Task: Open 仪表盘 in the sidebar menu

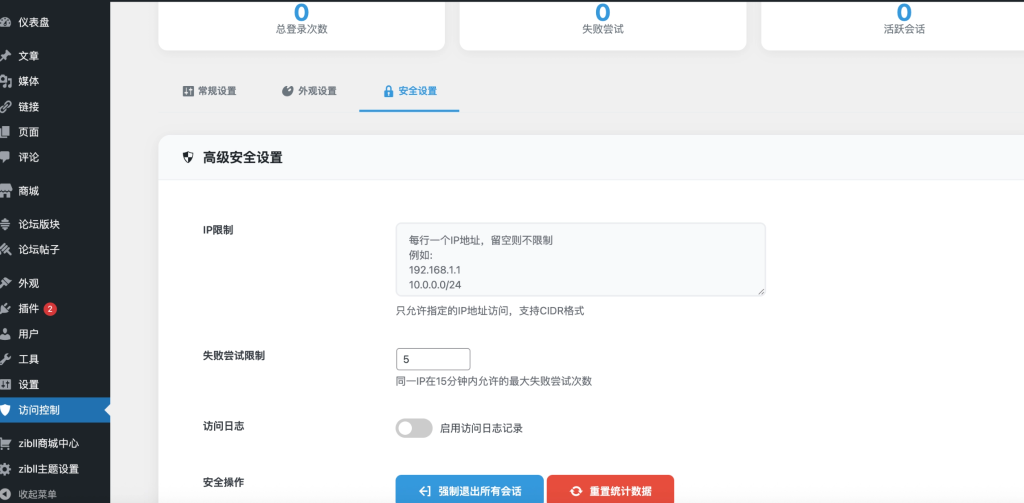Action: pyautogui.click(x=55, y=23)
